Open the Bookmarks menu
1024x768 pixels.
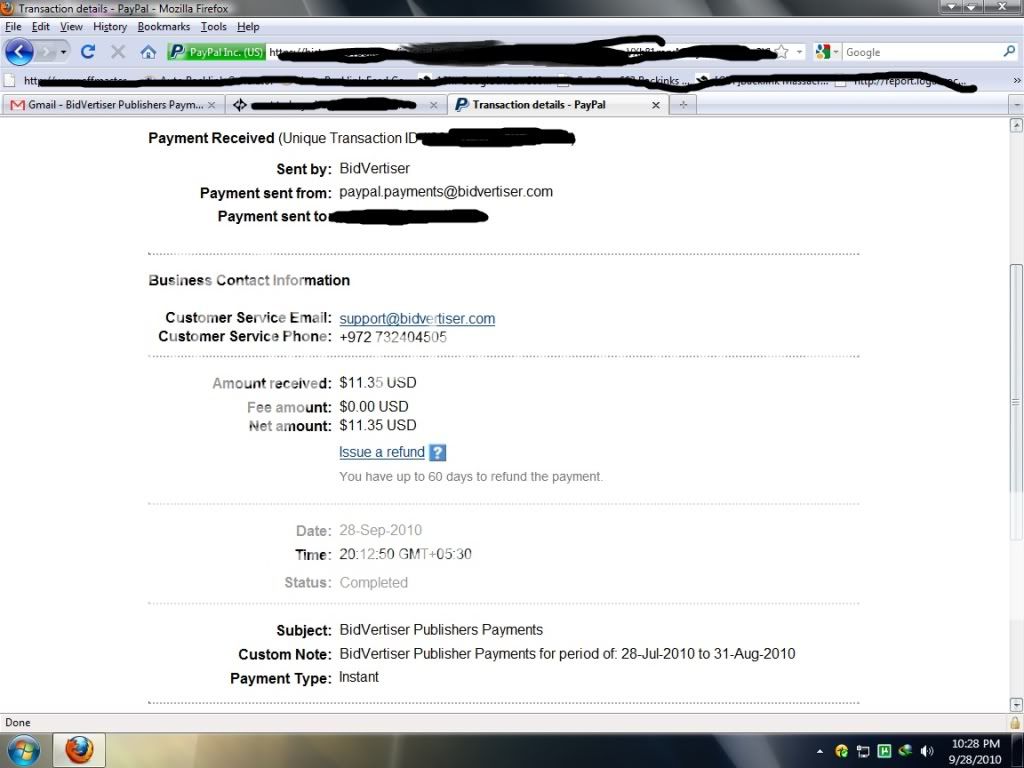pos(163,27)
